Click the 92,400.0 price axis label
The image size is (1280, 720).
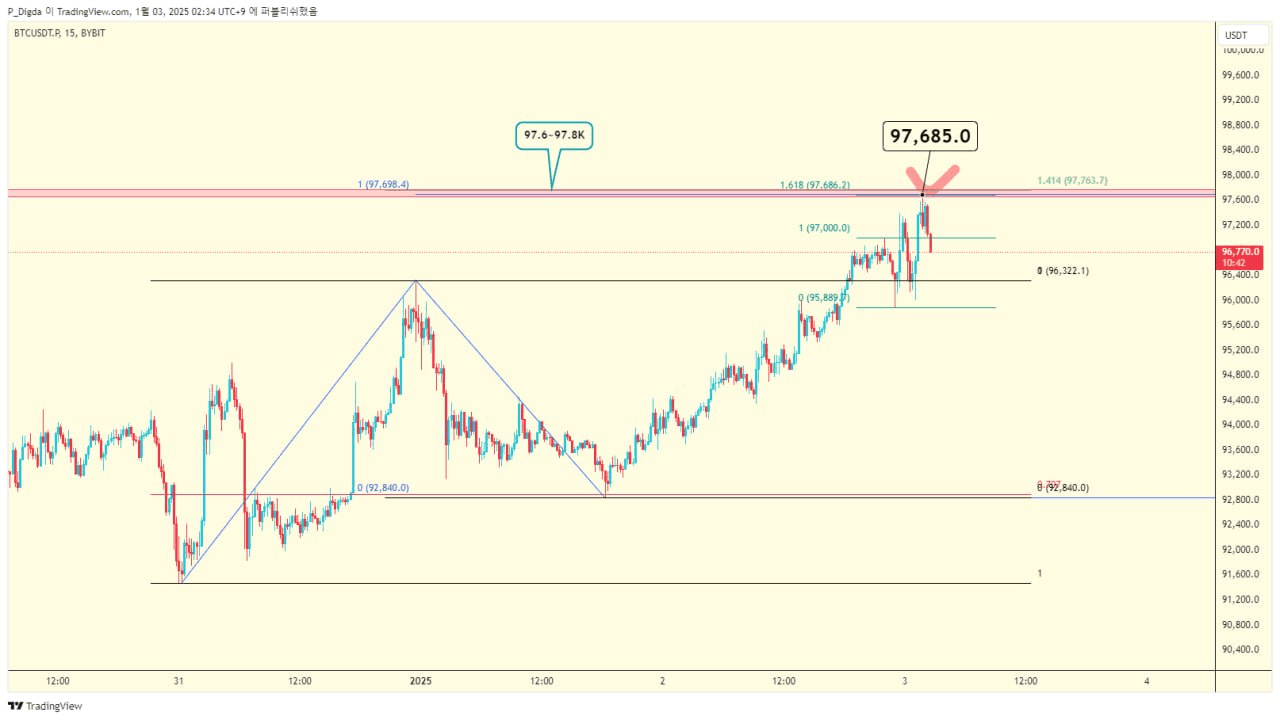1238,525
